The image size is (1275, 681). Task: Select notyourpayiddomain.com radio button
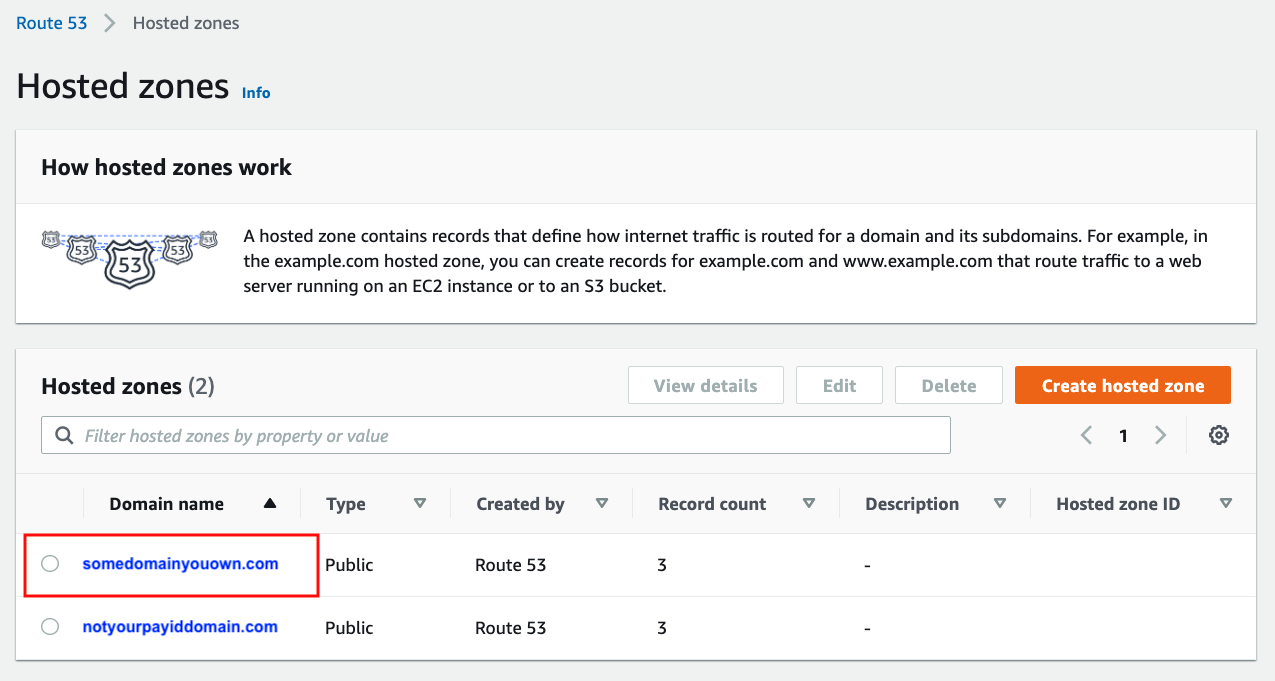[x=50, y=627]
